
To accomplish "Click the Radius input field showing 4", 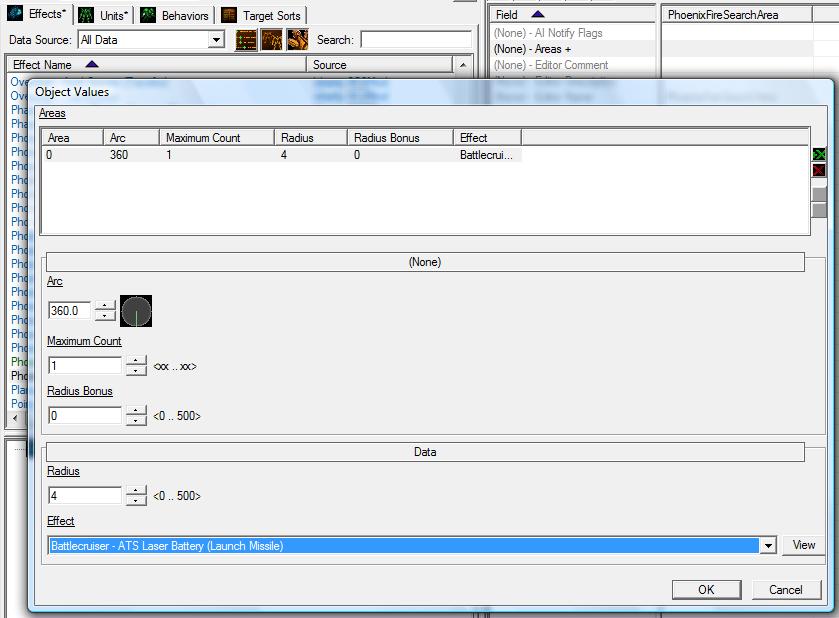I will [x=85, y=495].
